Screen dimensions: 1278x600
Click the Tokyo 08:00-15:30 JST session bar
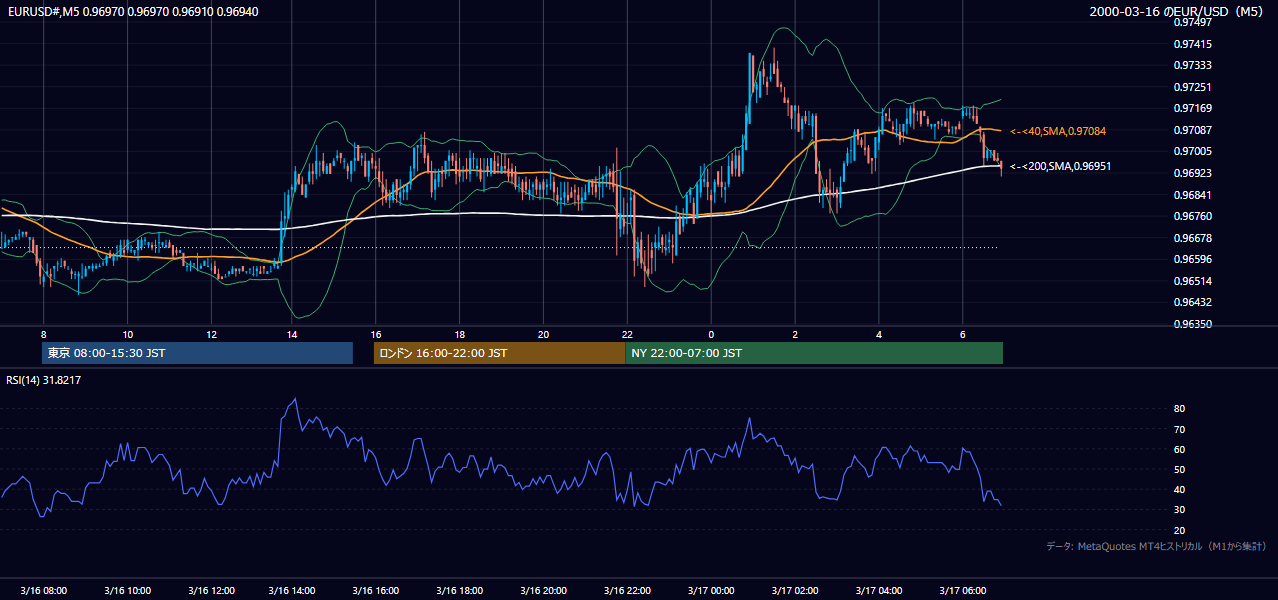pos(197,353)
